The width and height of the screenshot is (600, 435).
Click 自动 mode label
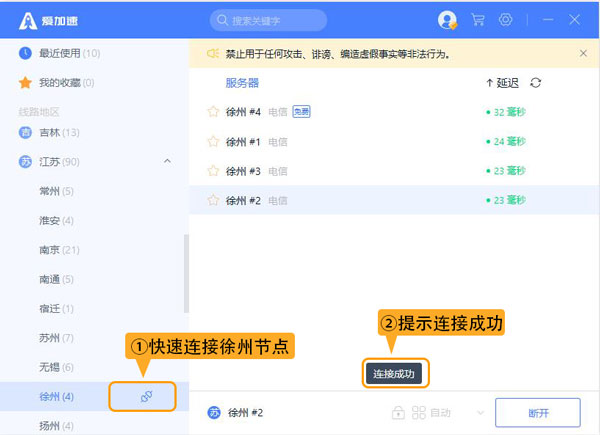tap(440, 413)
